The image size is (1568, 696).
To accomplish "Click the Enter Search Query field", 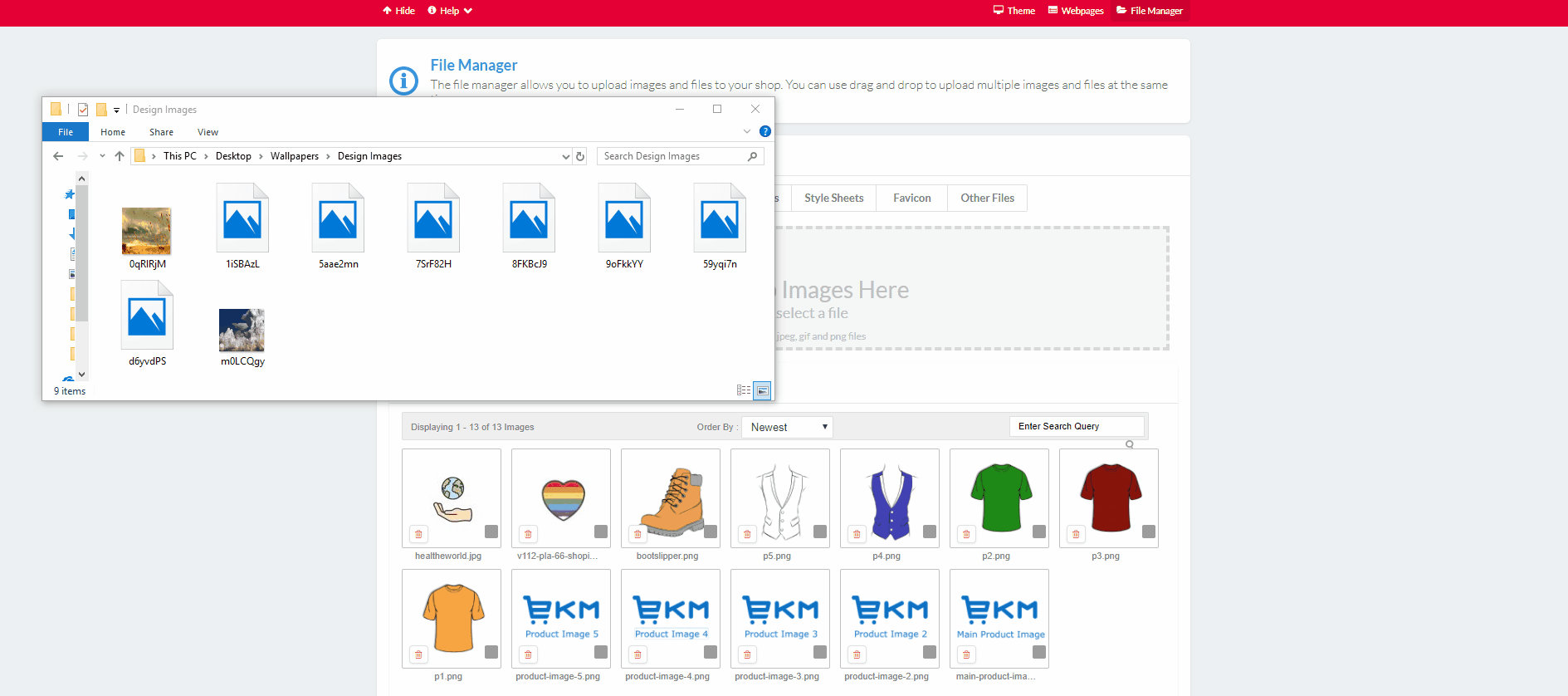I will coord(1077,426).
